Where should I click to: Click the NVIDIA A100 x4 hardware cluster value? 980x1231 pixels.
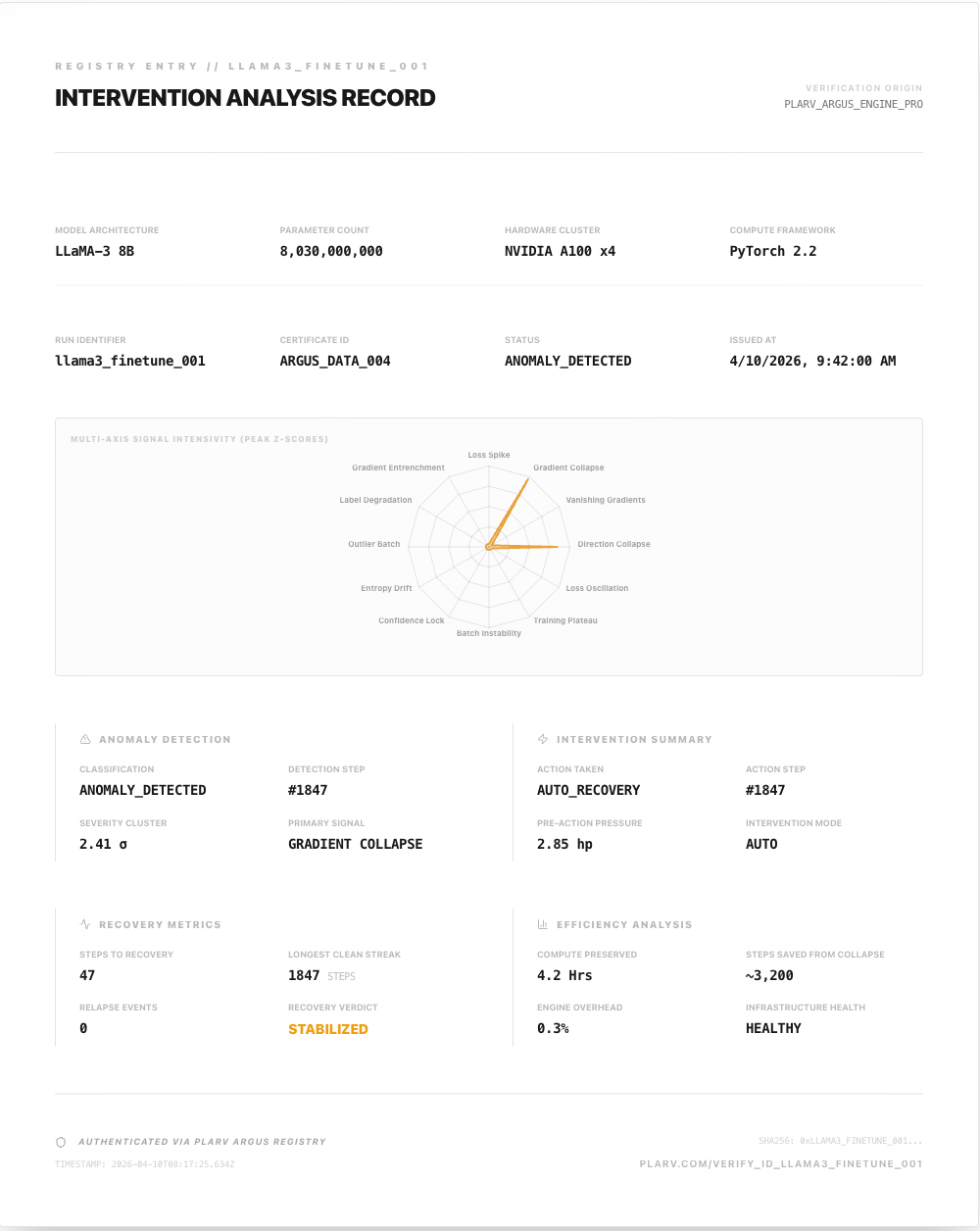pos(560,251)
